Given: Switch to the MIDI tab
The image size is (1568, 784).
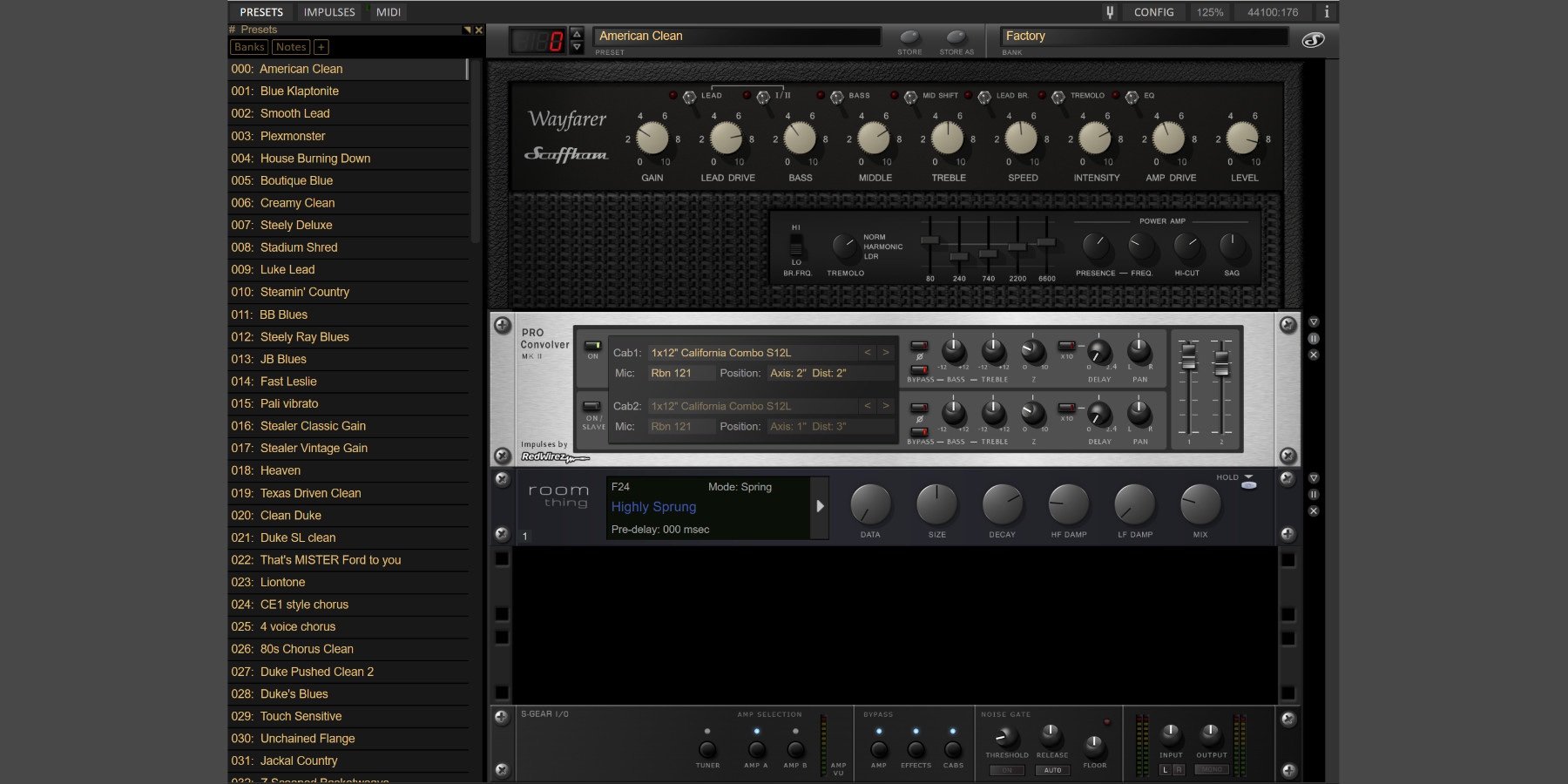Looking at the screenshot, I should coord(387,12).
